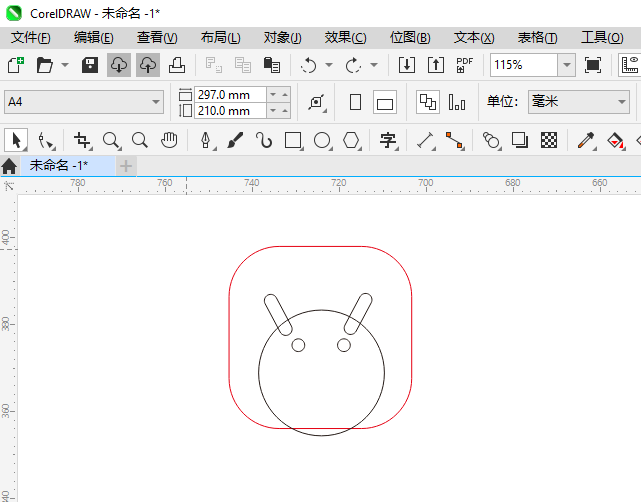Open the 表格(T) menu
Viewport: 641px width, 502px height.
click(x=537, y=38)
